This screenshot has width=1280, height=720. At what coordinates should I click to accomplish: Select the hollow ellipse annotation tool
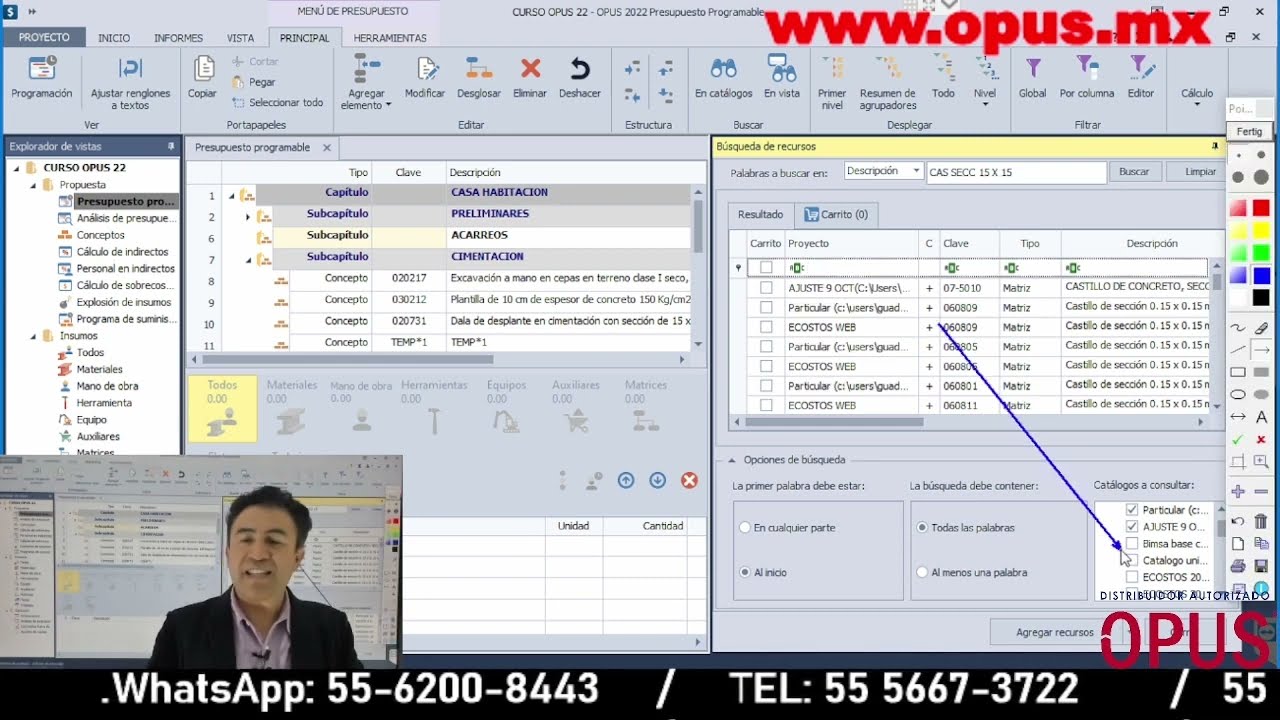1238,394
